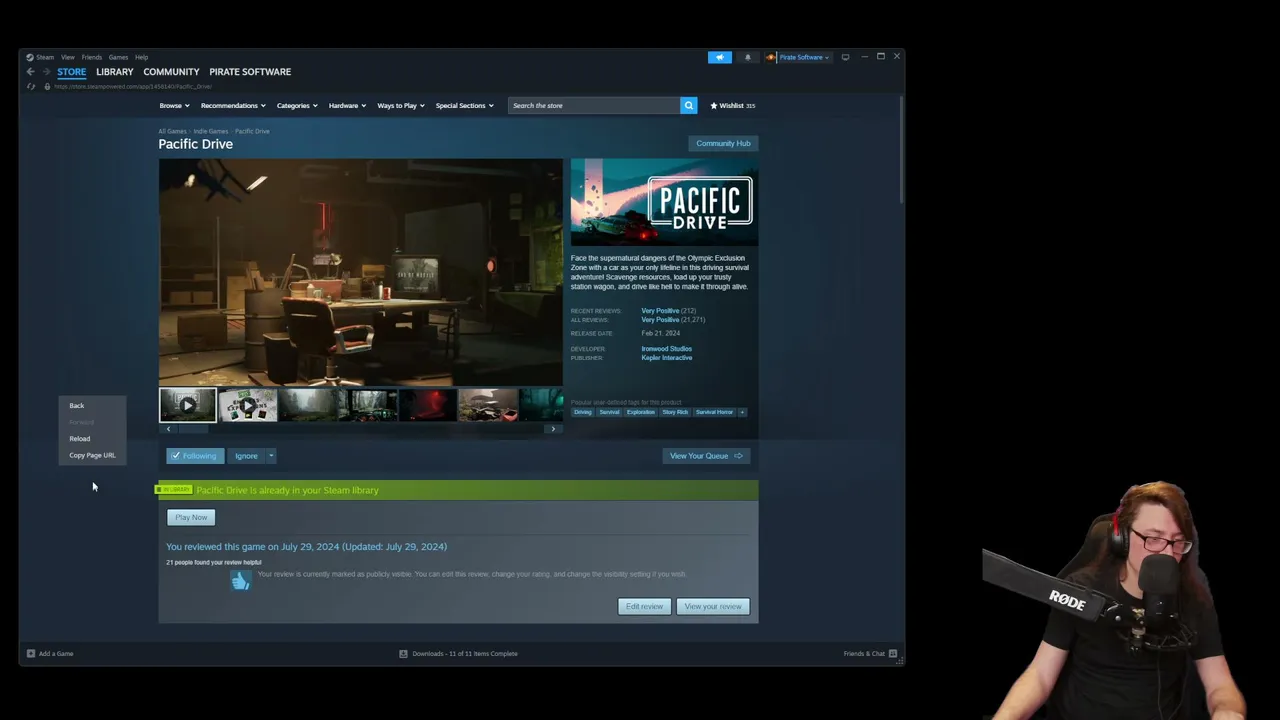Open the dropdown arrow next to Ignore
This screenshot has width=1280, height=720.
(x=271, y=456)
